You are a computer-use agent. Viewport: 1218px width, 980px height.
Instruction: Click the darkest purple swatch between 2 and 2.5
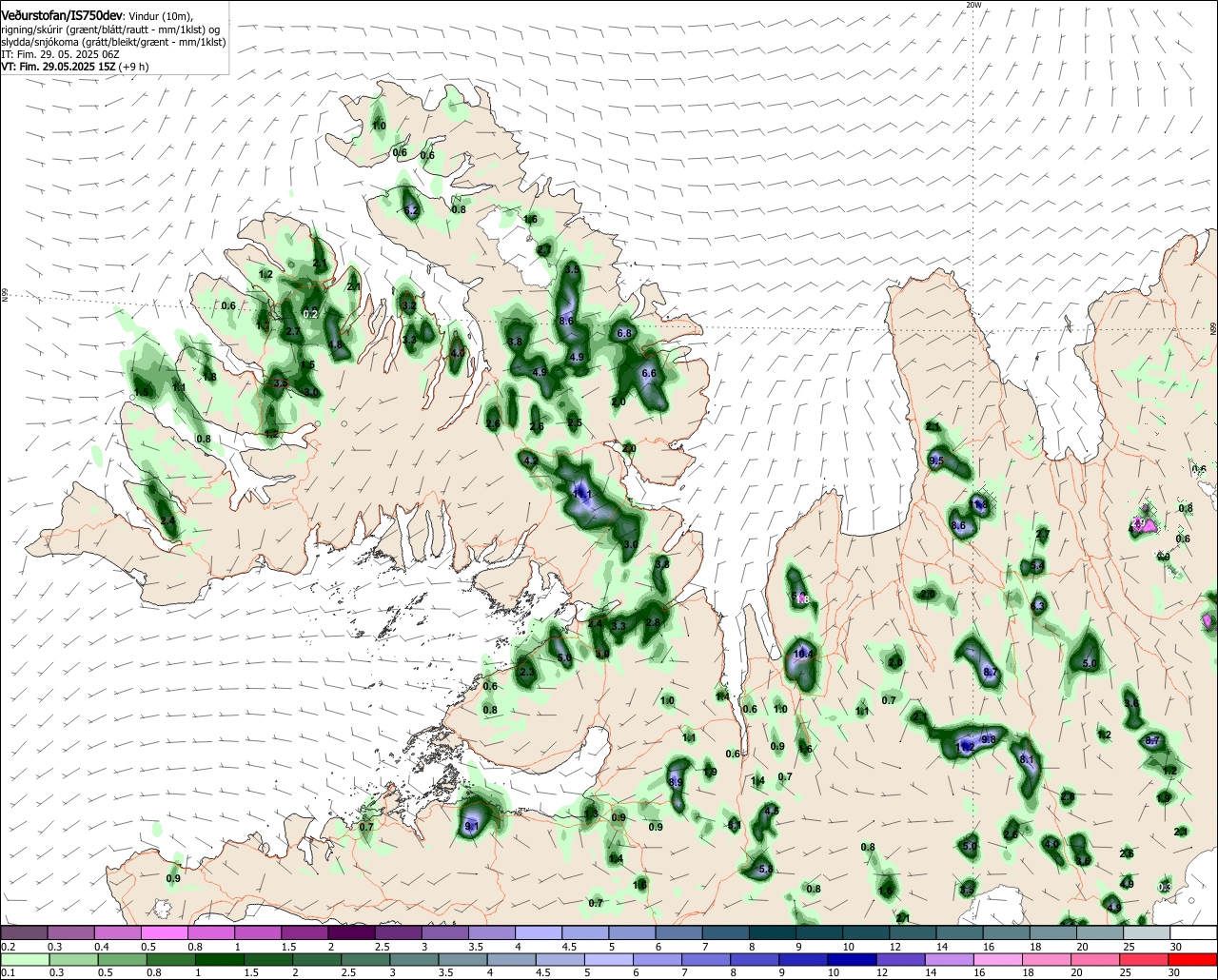(x=351, y=933)
